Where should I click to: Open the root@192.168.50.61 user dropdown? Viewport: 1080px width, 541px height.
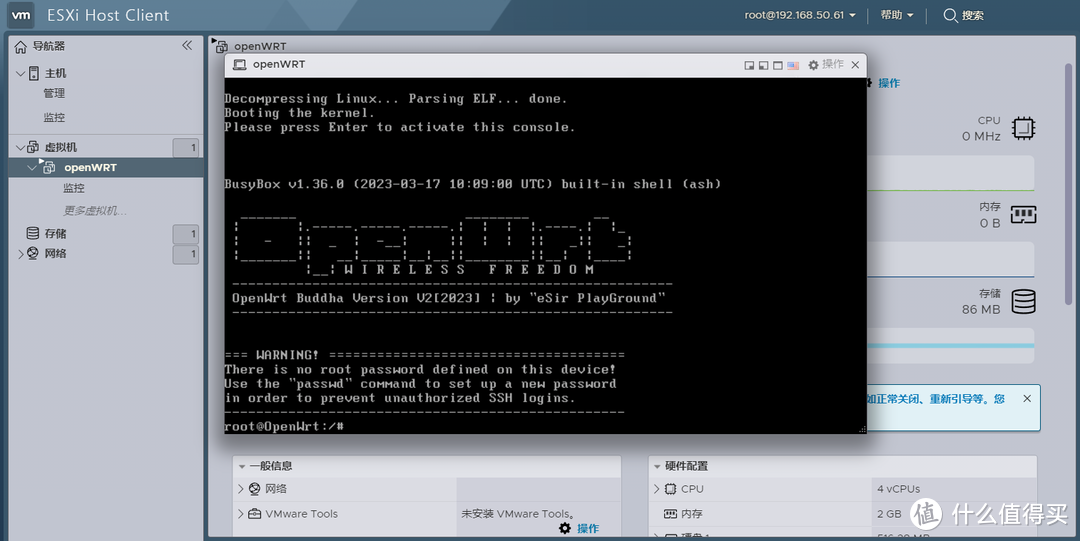[800, 15]
